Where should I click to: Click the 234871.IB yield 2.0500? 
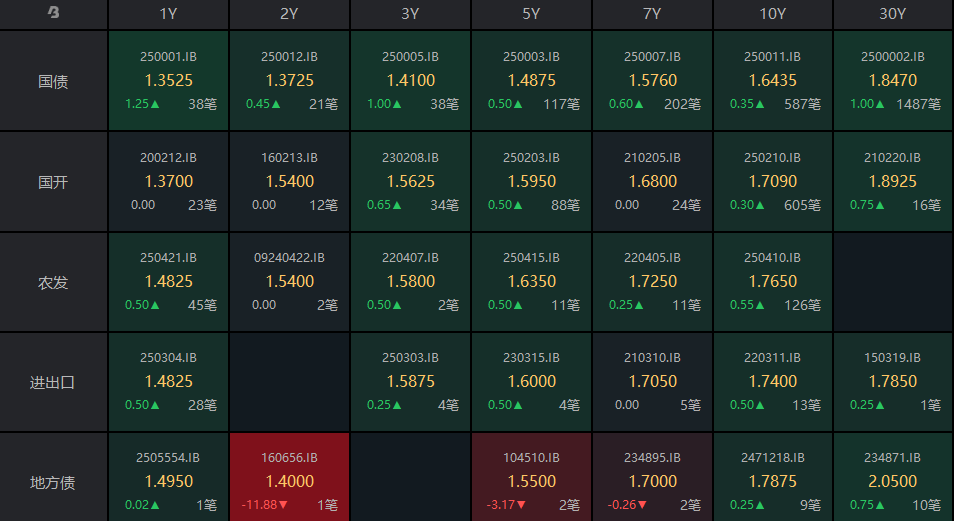[893, 481]
